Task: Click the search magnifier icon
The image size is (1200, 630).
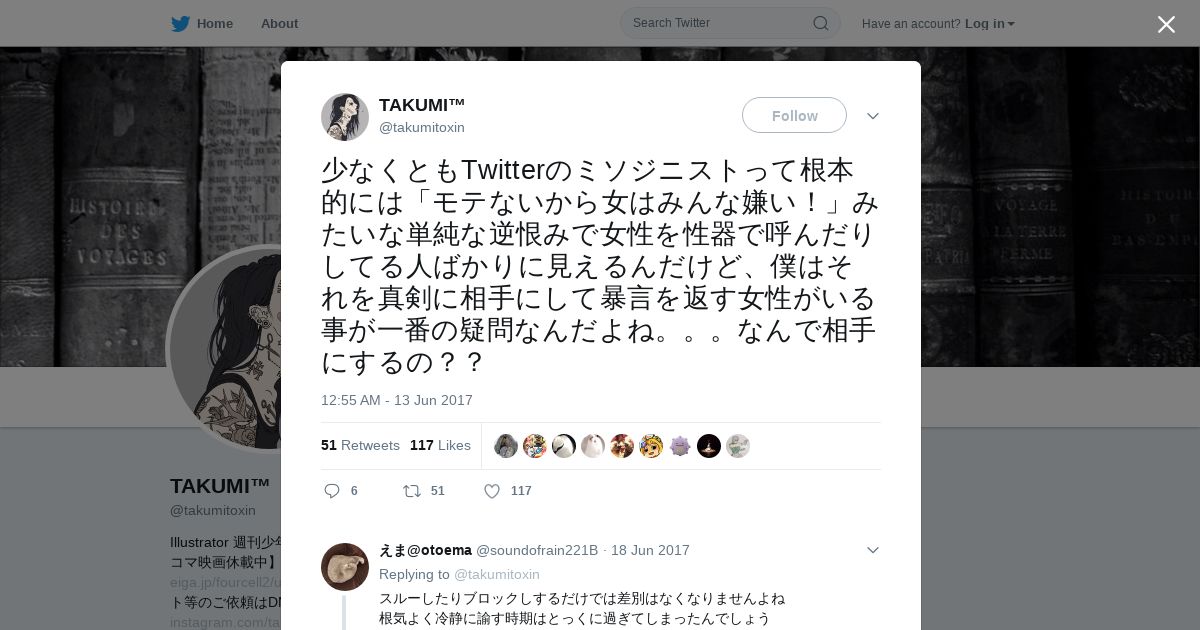Action: coord(820,23)
